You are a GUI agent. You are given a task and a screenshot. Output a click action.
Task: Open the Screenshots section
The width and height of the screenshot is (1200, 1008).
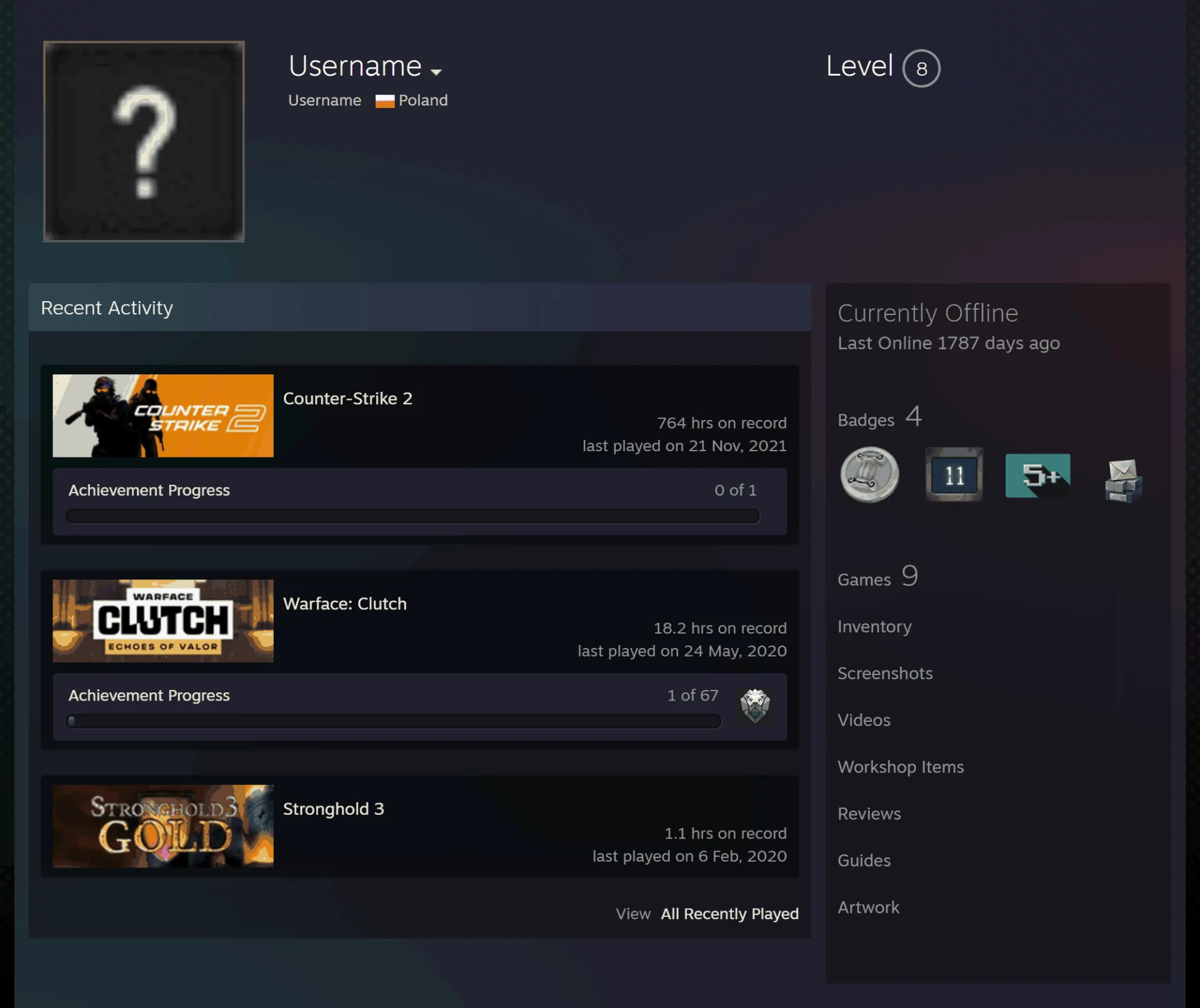885,673
